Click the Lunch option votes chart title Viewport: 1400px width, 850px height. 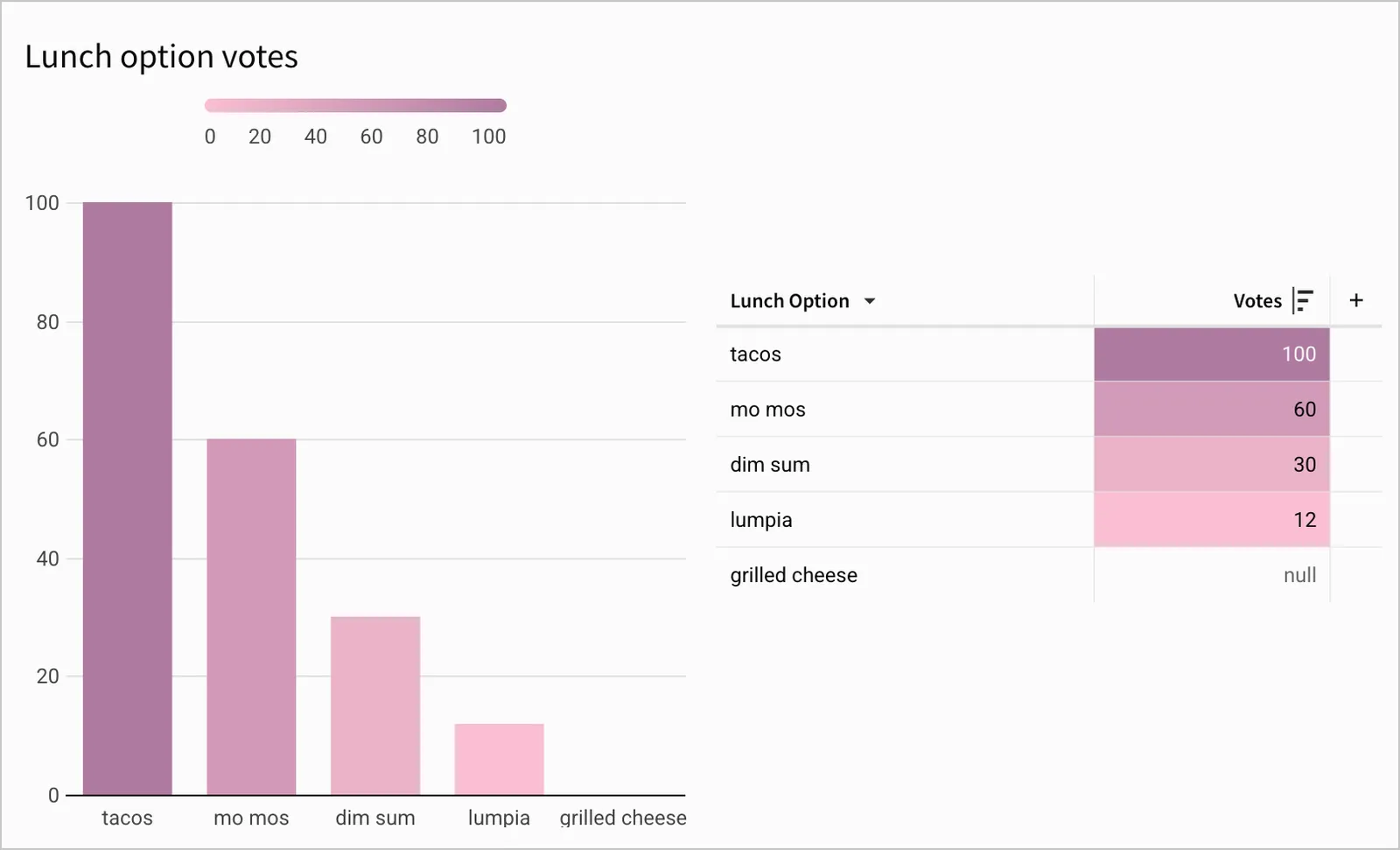tap(162, 57)
